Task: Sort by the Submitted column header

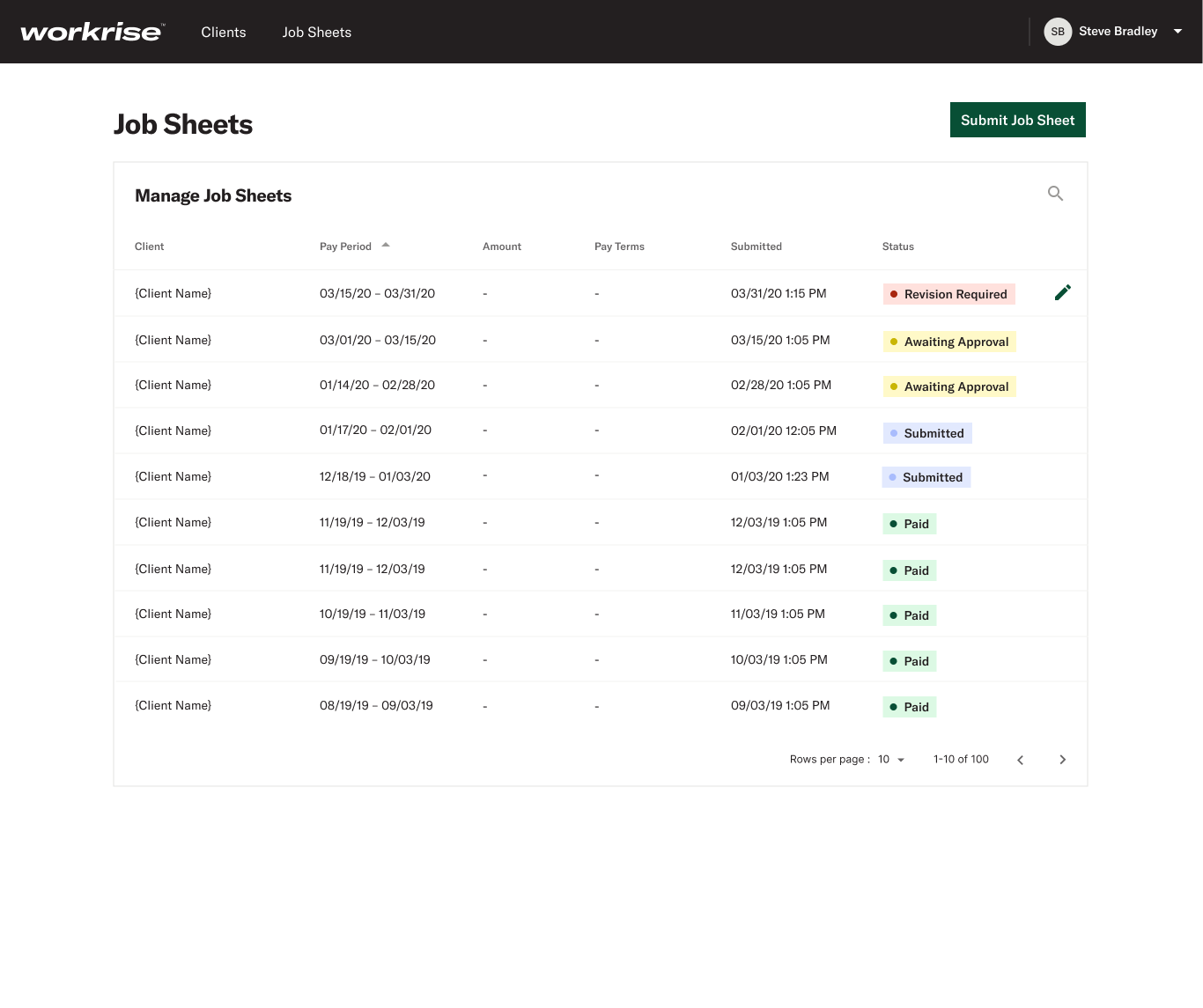Action: coord(756,246)
